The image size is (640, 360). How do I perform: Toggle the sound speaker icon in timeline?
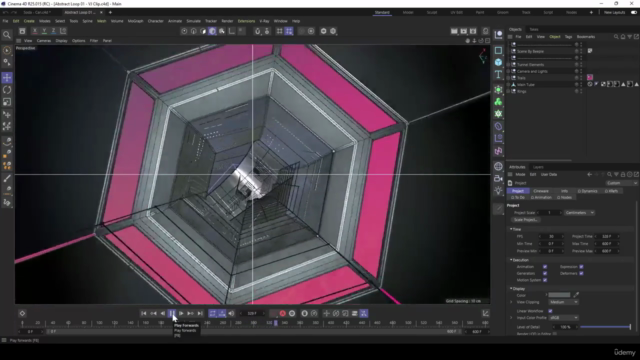coord(231,313)
